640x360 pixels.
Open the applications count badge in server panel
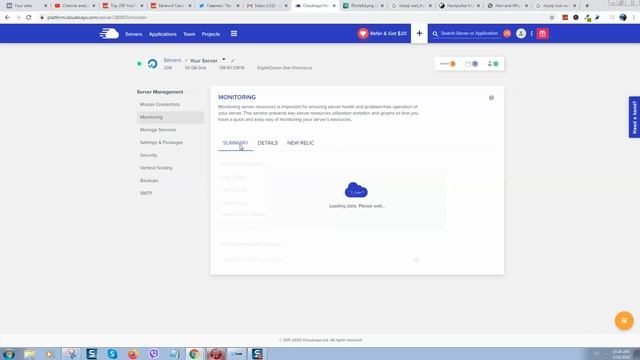pos(448,64)
